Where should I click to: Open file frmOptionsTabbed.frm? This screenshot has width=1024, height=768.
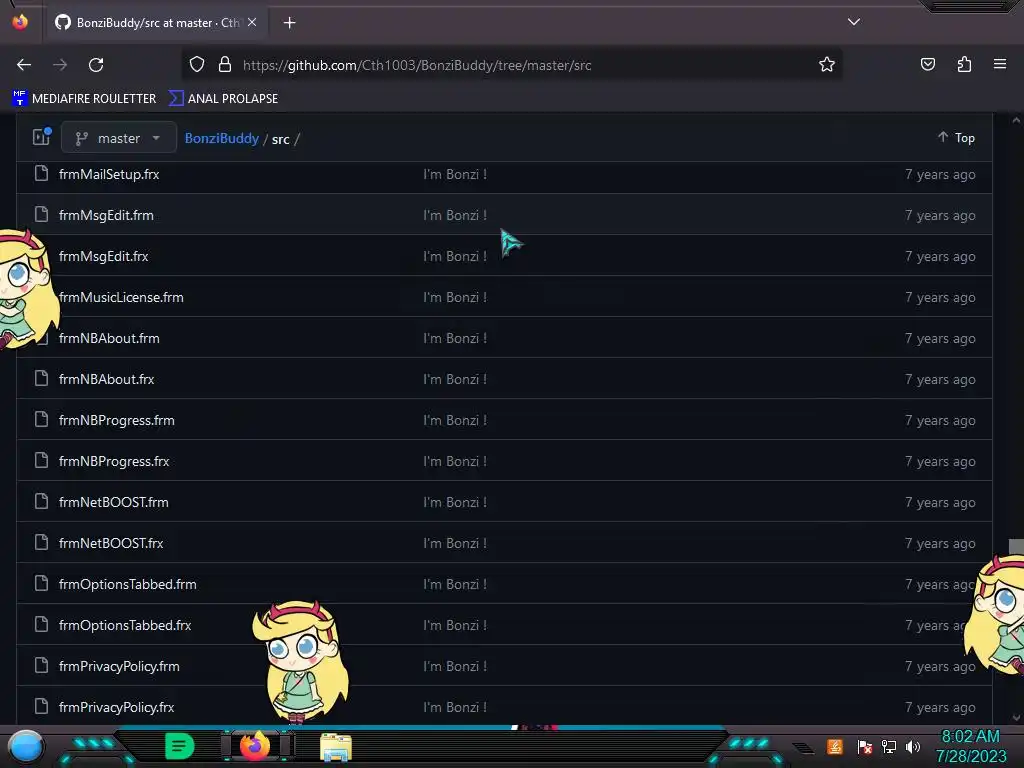pyautogui.click(x=128, y=584)
